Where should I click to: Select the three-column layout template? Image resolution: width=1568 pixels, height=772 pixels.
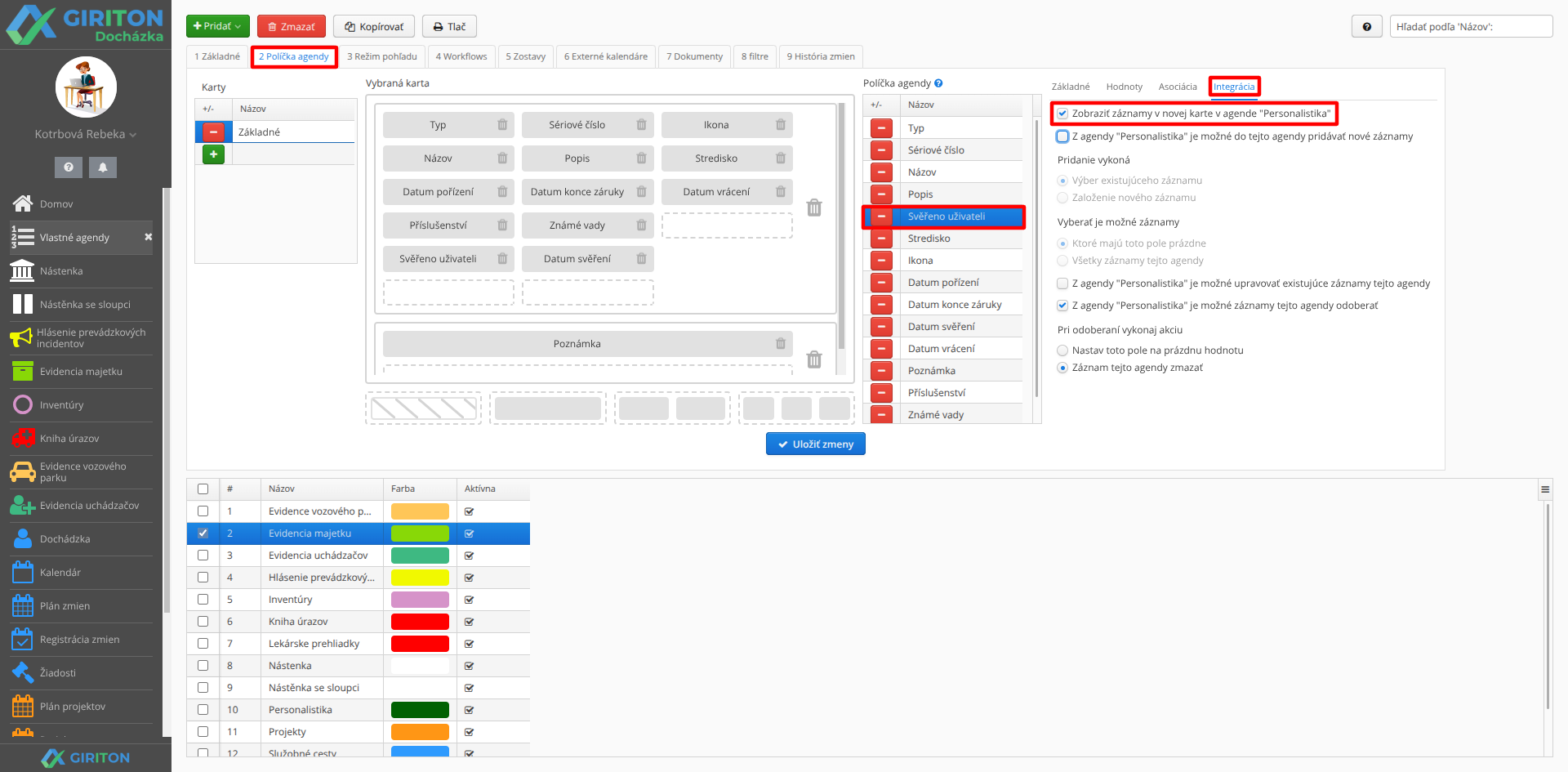(x=796, y=408)
